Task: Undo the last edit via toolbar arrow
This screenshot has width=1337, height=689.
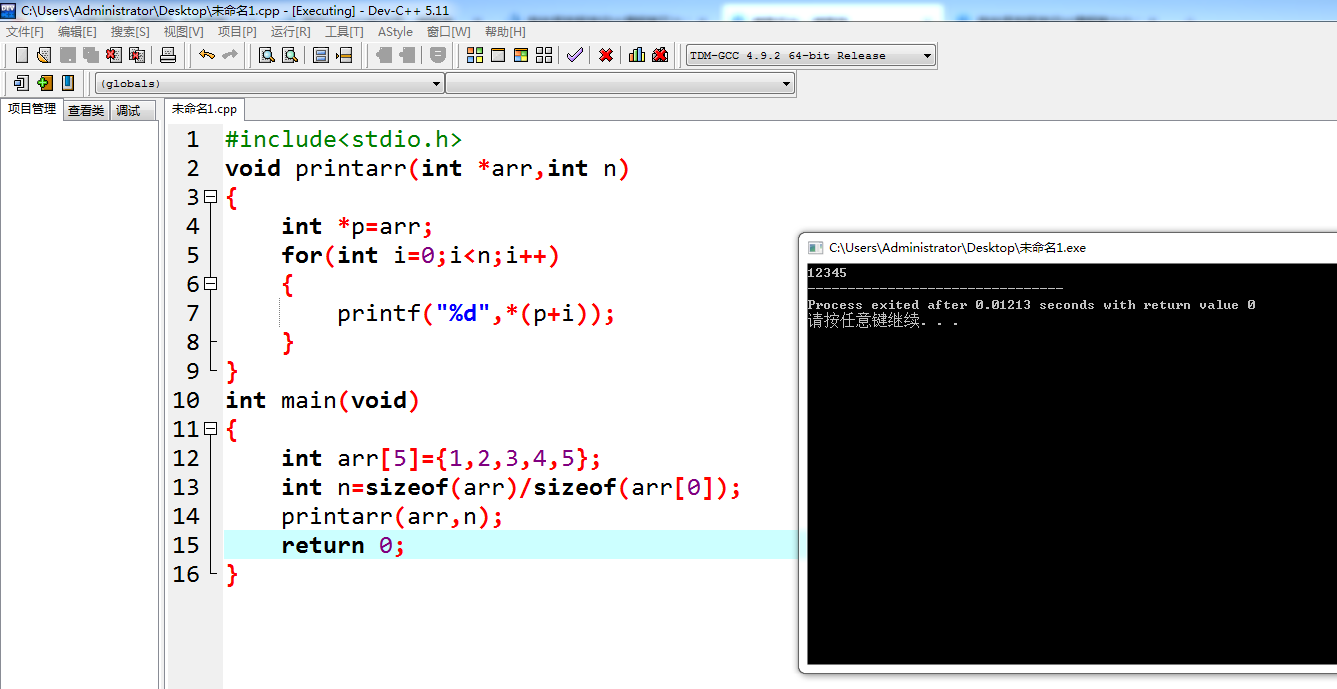Action: [x=207, y=55]
